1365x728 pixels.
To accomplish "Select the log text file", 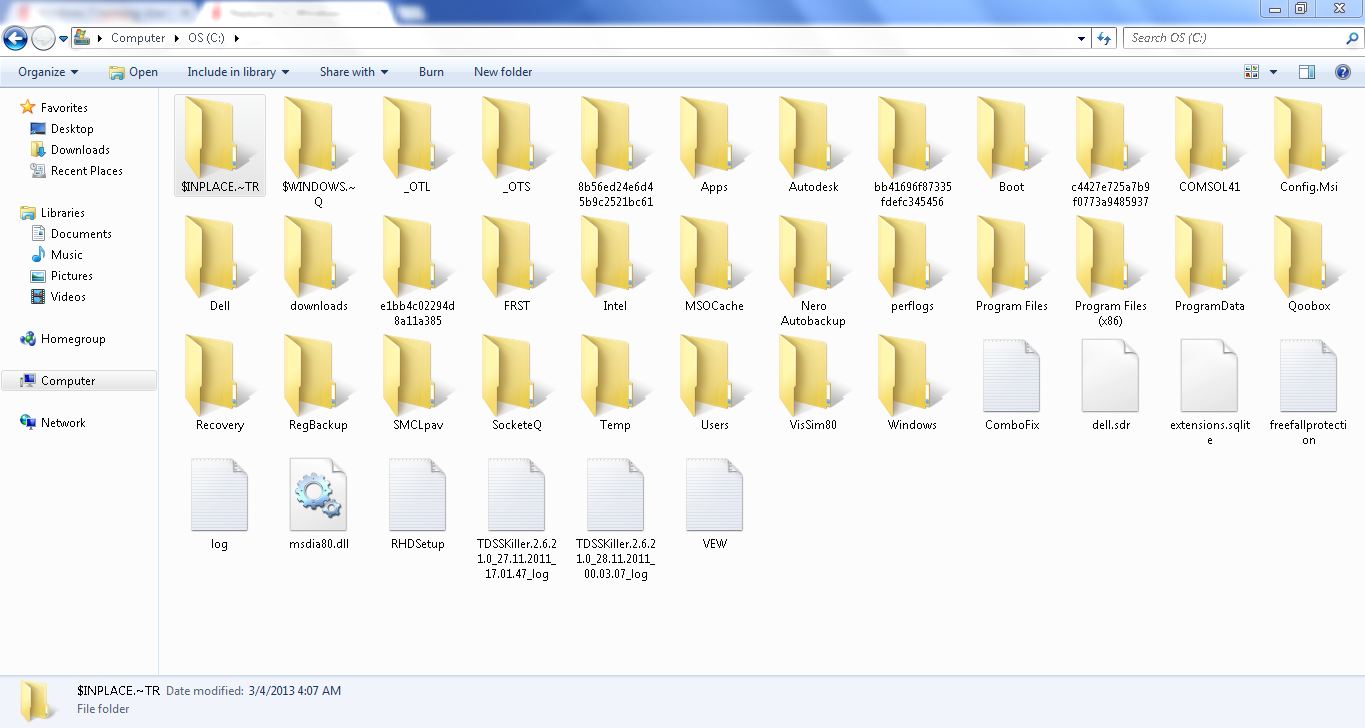I will pyautogui.click(x=219, y=505).
